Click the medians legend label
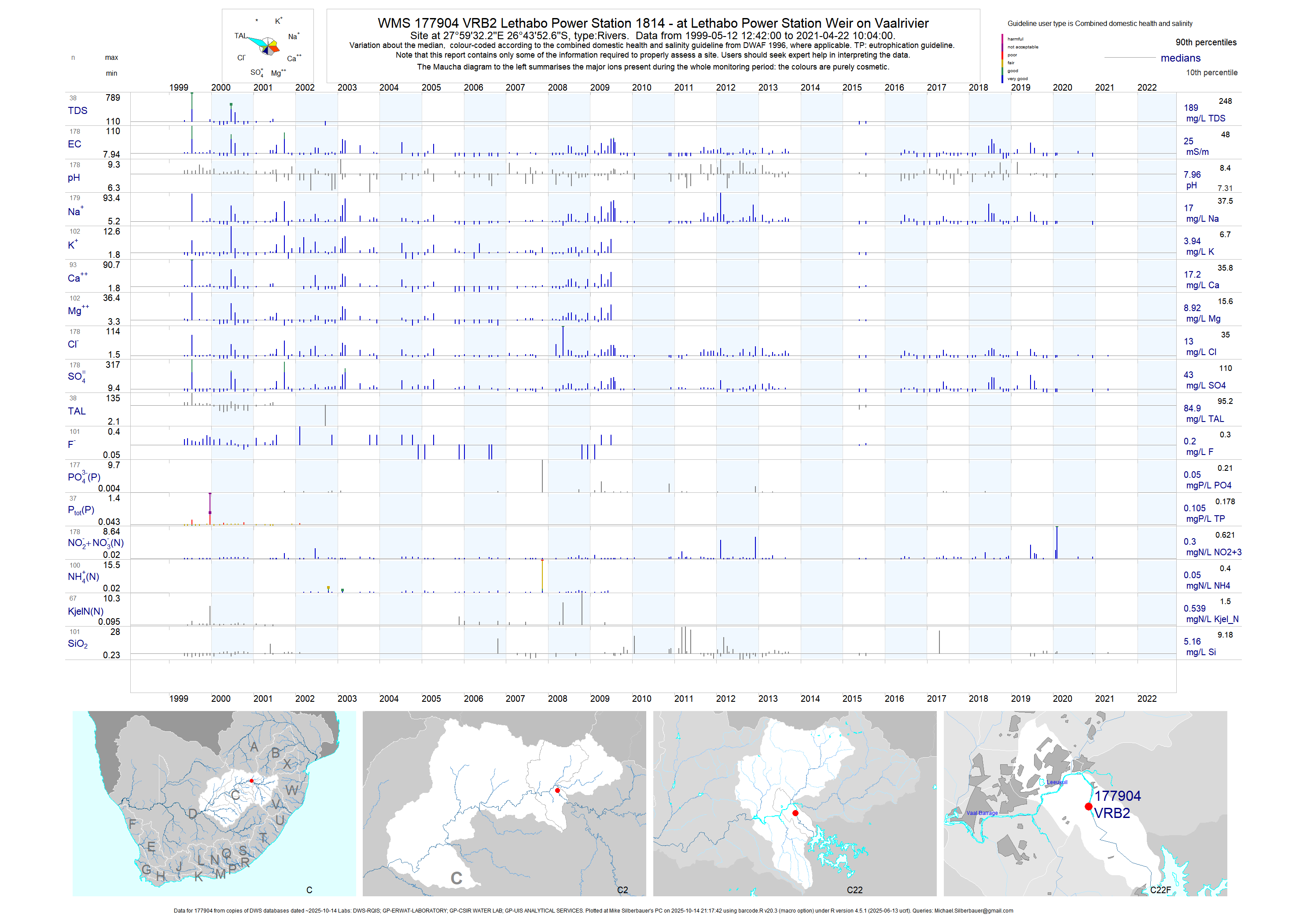1307x924 pixels. coord(1180,58)
